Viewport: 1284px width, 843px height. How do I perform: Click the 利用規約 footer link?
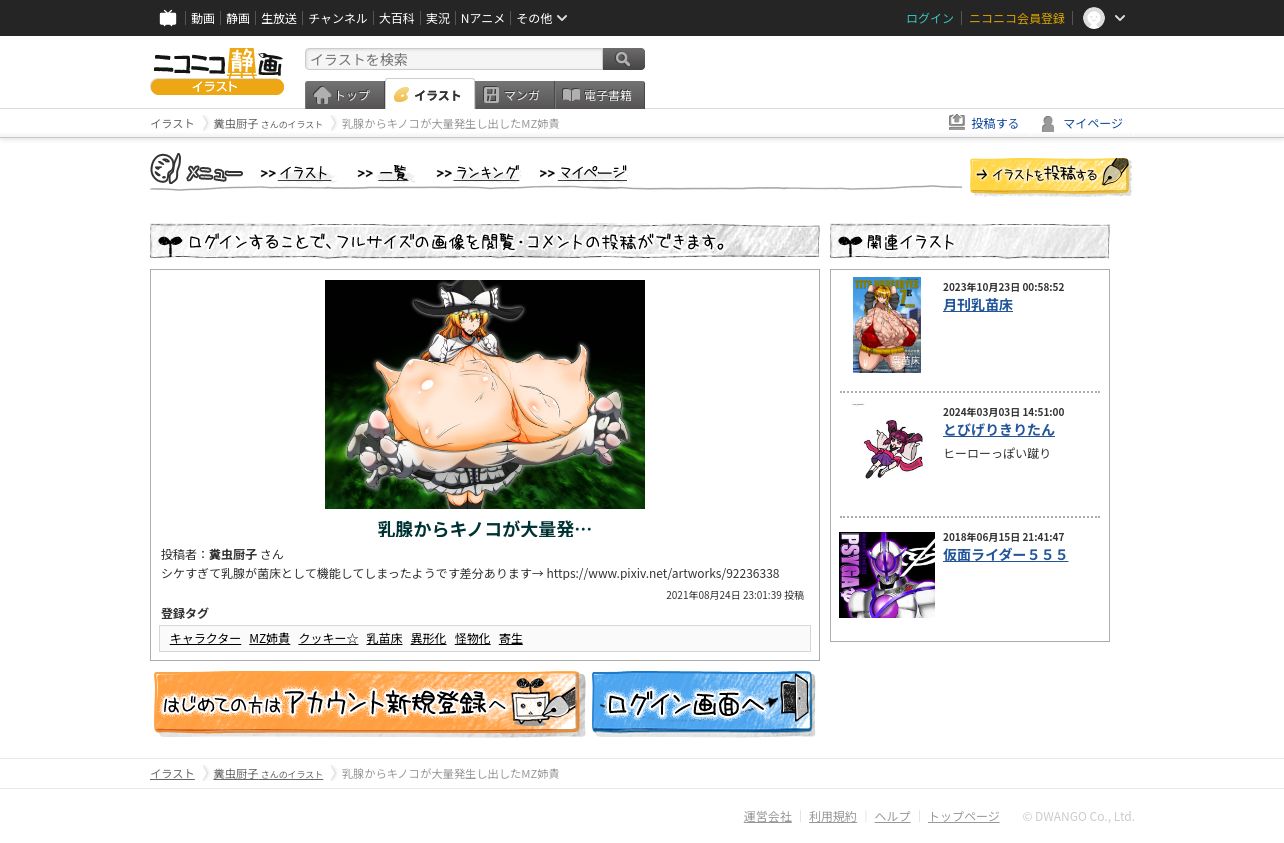pyautogui.click(x=833, y=816)
